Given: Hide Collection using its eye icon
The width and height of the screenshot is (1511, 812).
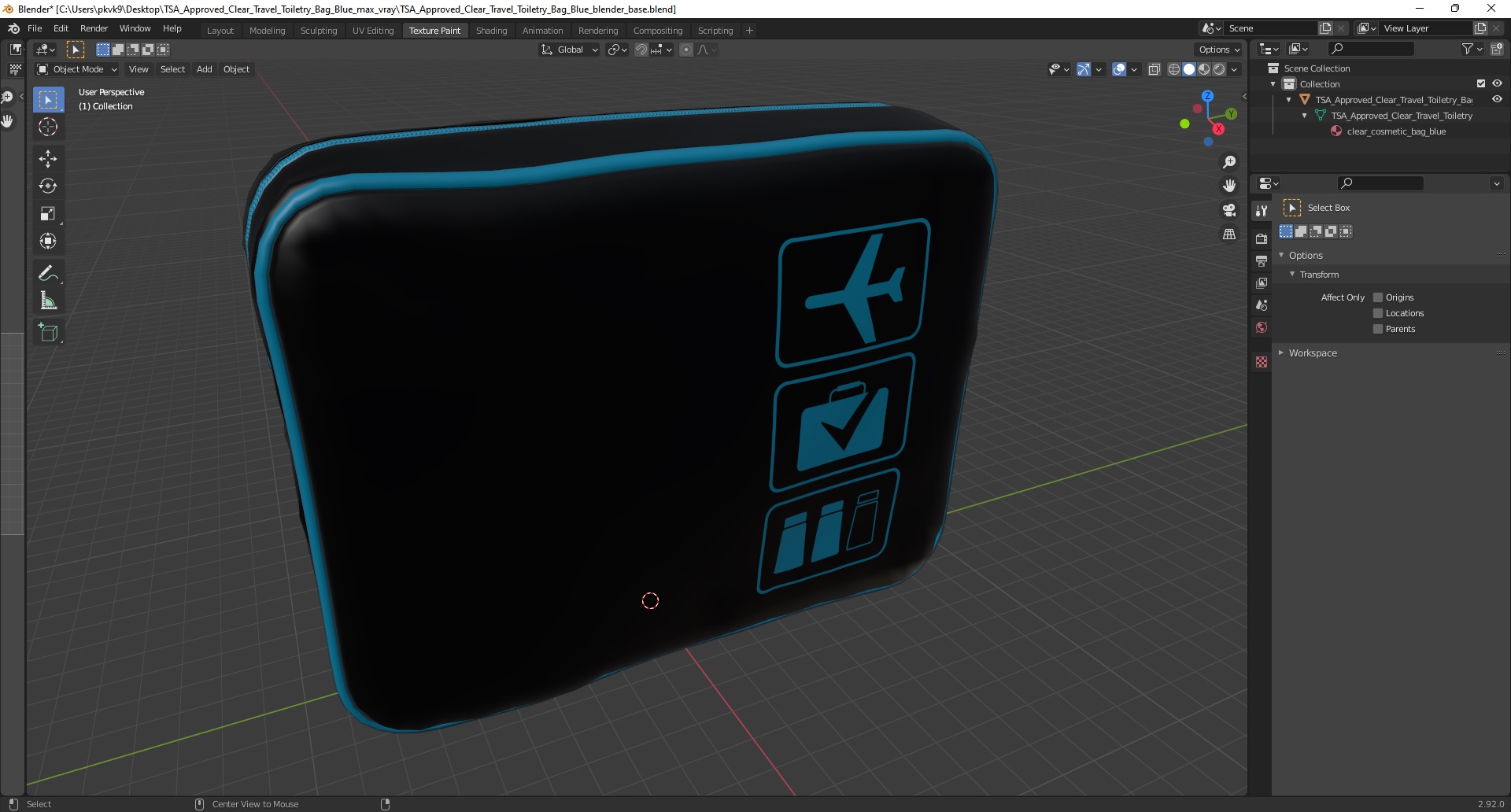Looking at the screenshot, I should tap(1497, 83).
